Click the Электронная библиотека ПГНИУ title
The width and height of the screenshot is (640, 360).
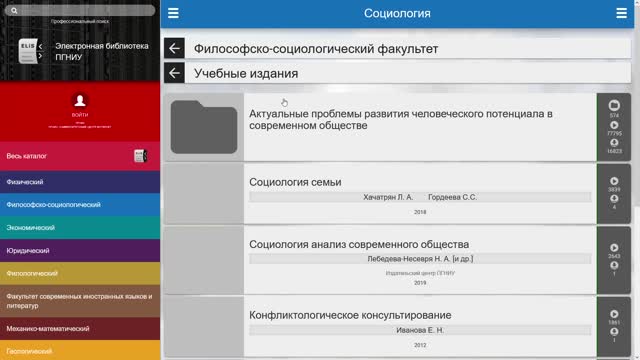pyautogui.click(x=102, y=51)
